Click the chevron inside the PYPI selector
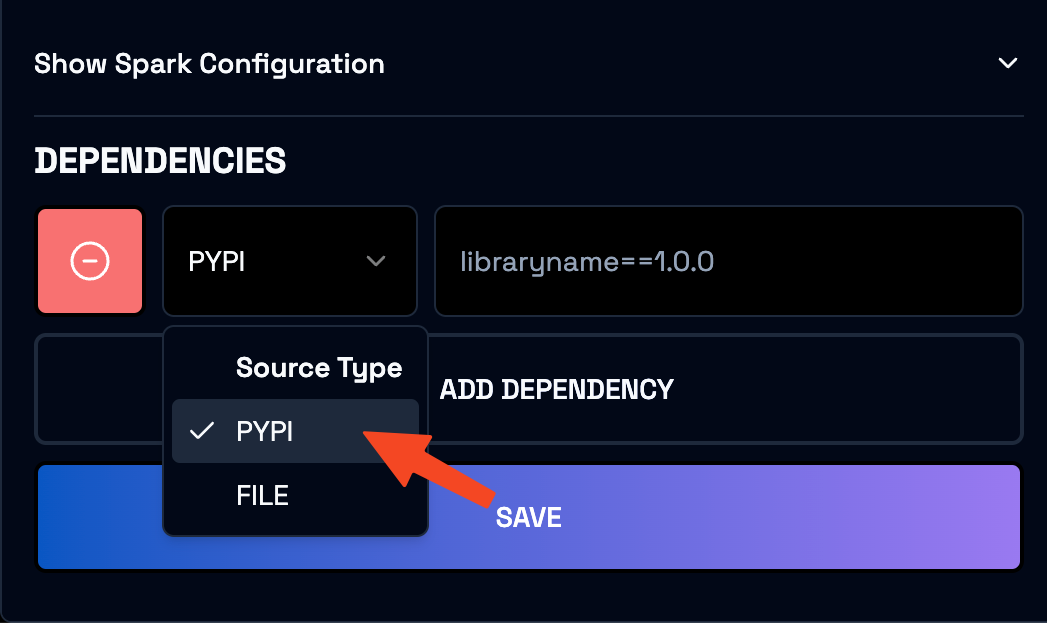Image resolution: width=1047 pixels, height=623 pixels. coord(376,260)
